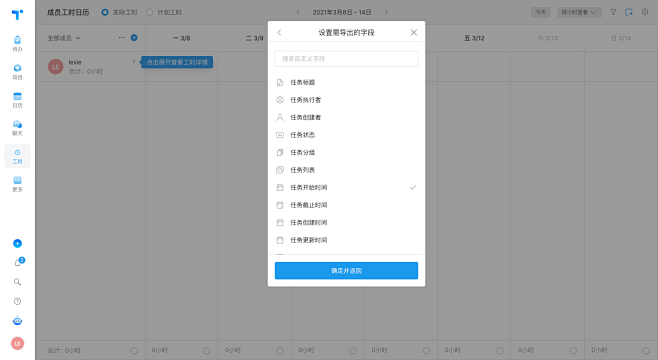Select the 任务标题 field

tap(346, 82)
